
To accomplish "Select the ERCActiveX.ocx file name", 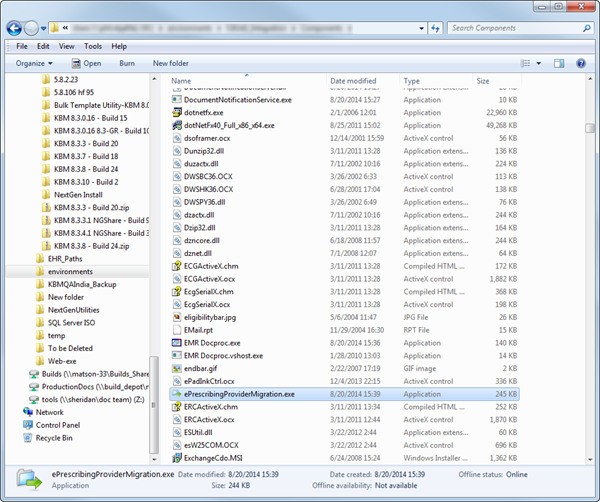I will [x=209, y=420].
